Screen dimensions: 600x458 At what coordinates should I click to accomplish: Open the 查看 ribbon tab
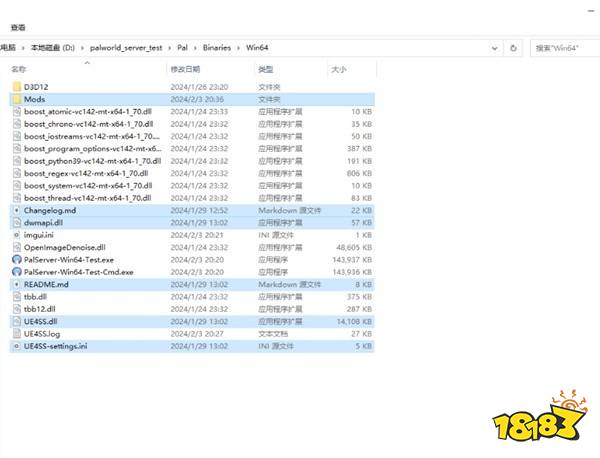(18, 28)
